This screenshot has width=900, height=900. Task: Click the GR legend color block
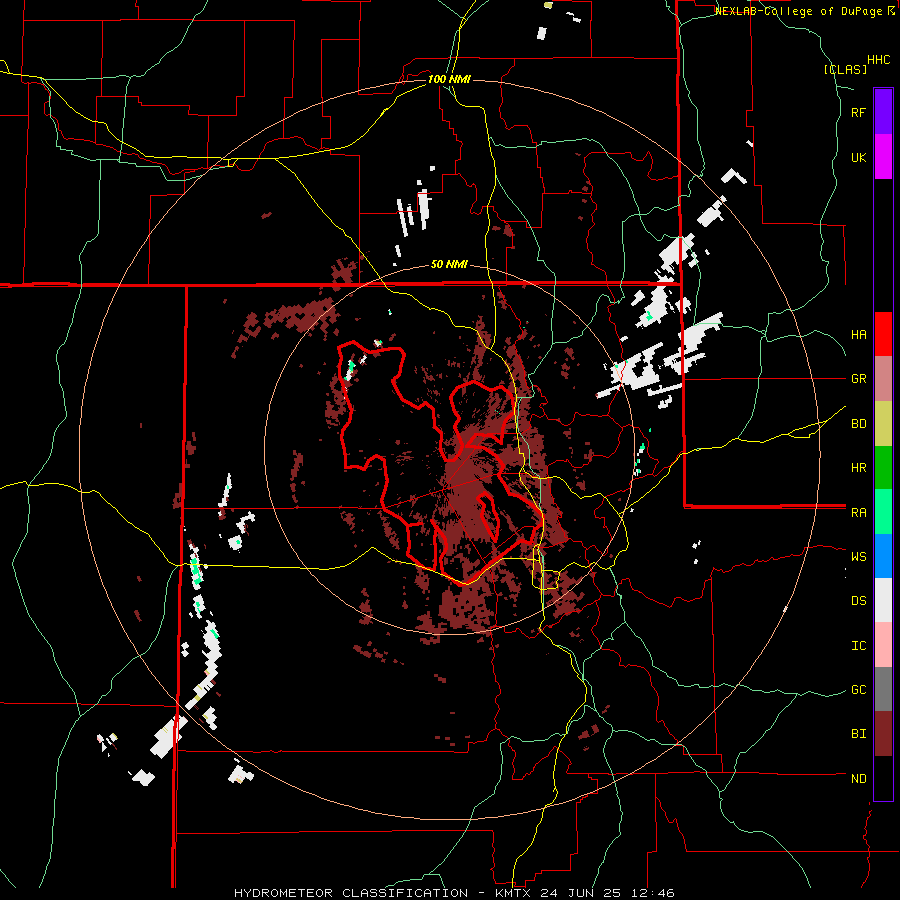coord(883,379)
